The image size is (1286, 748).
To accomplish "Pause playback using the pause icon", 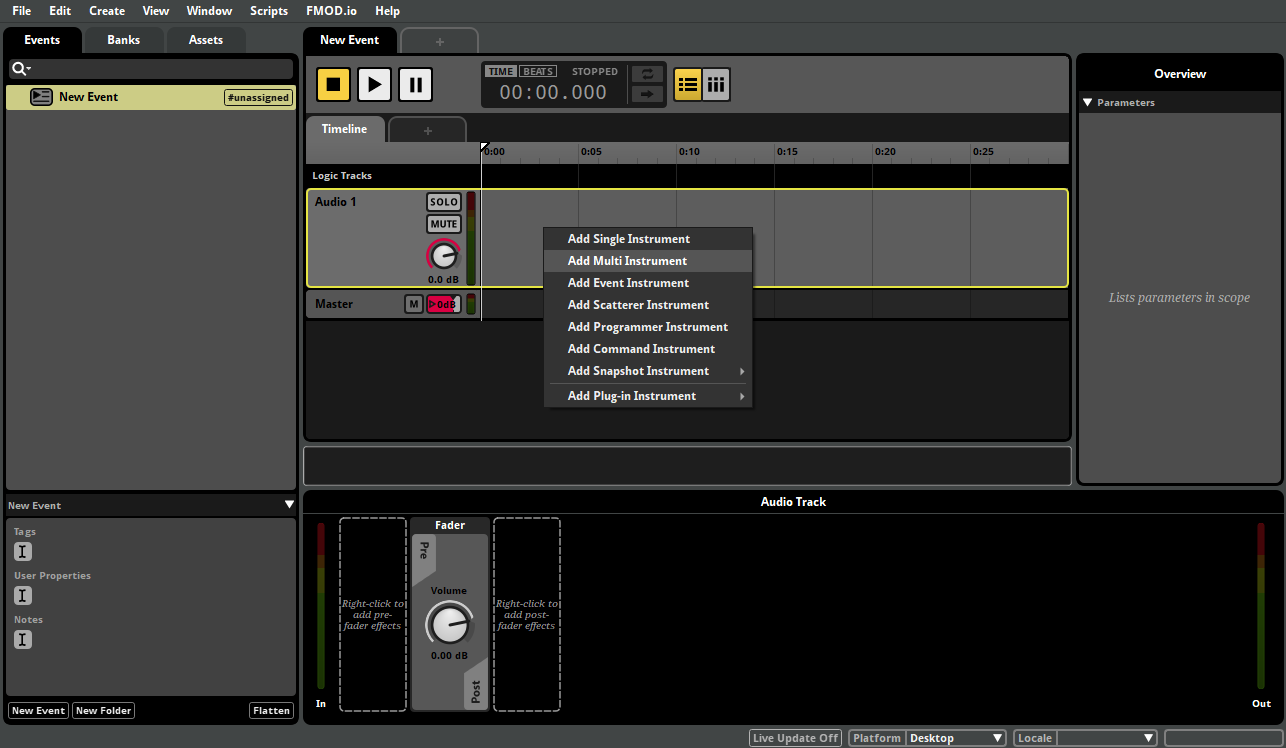I will point(415,84).
